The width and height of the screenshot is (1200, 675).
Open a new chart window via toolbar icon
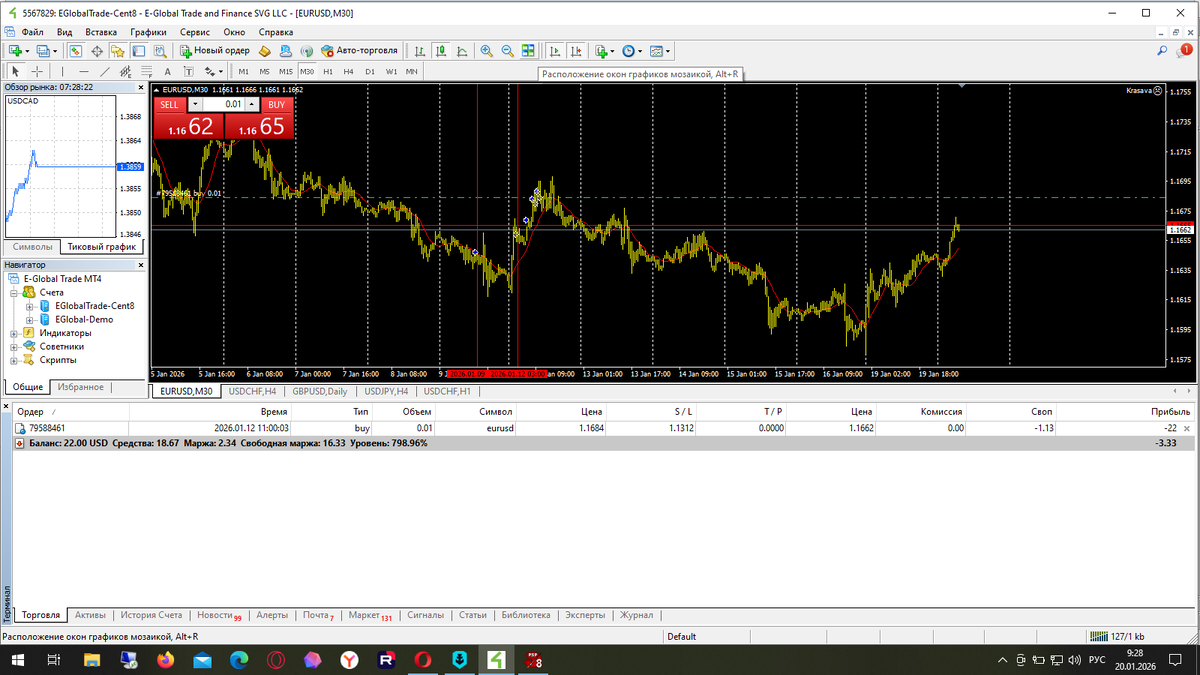coord(16,50)
